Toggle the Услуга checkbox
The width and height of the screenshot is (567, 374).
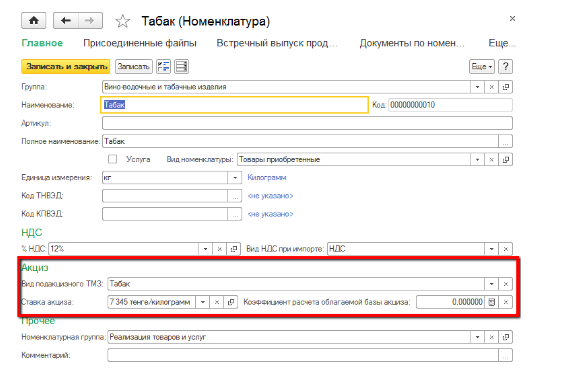click(x=112, y=159)
